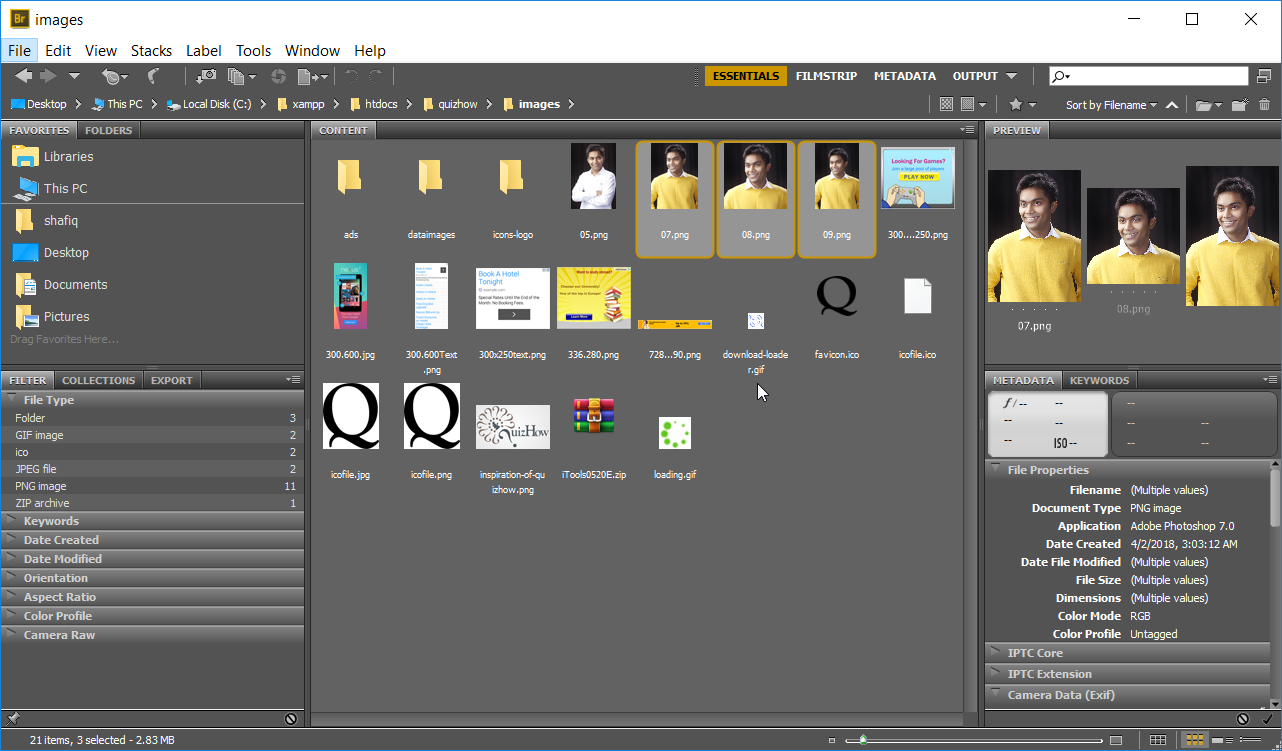The width and height of the screenshot is (1282, 751).
Task: Select the EXPORT panel tab
Action: tap(172, 380)
